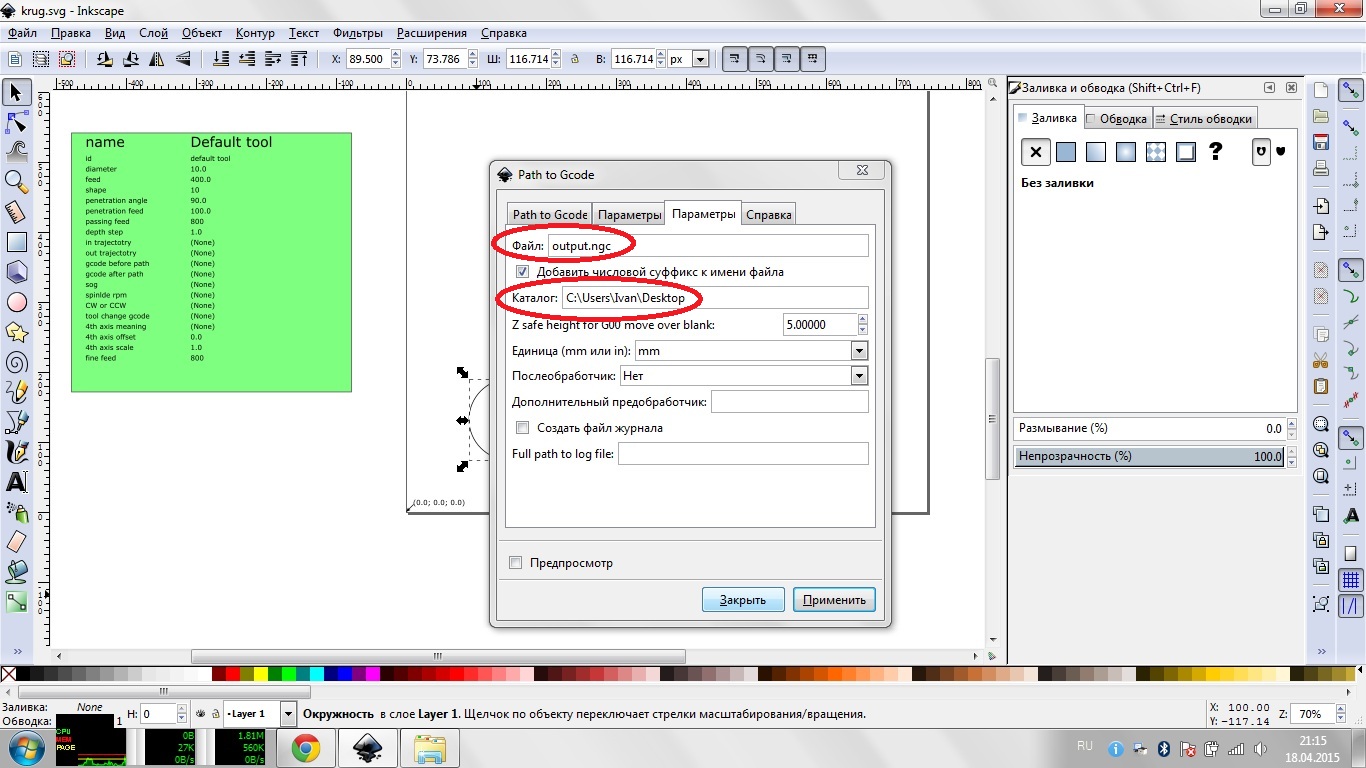Toggle snap to grids button

click(1351, 580)
